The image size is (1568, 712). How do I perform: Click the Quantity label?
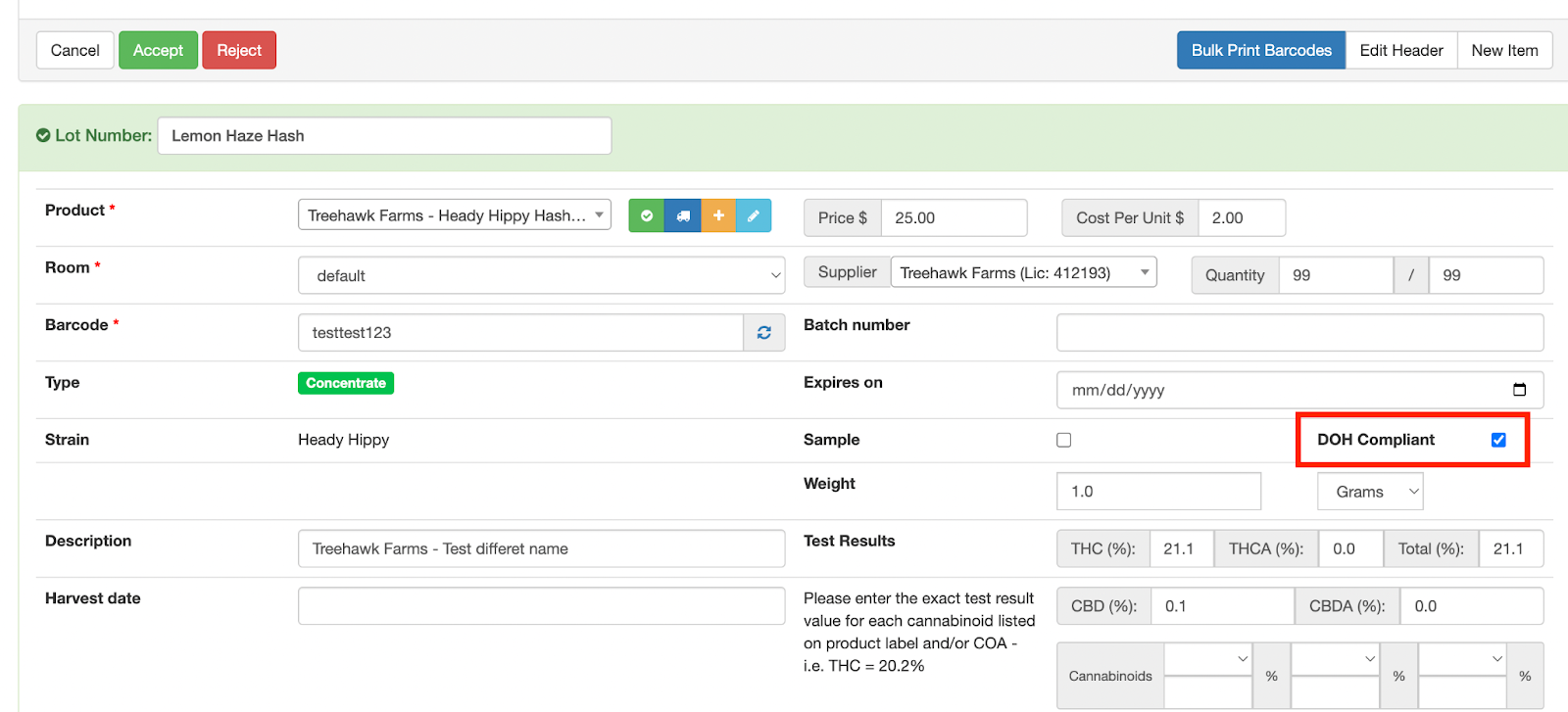pos(1235,275)
